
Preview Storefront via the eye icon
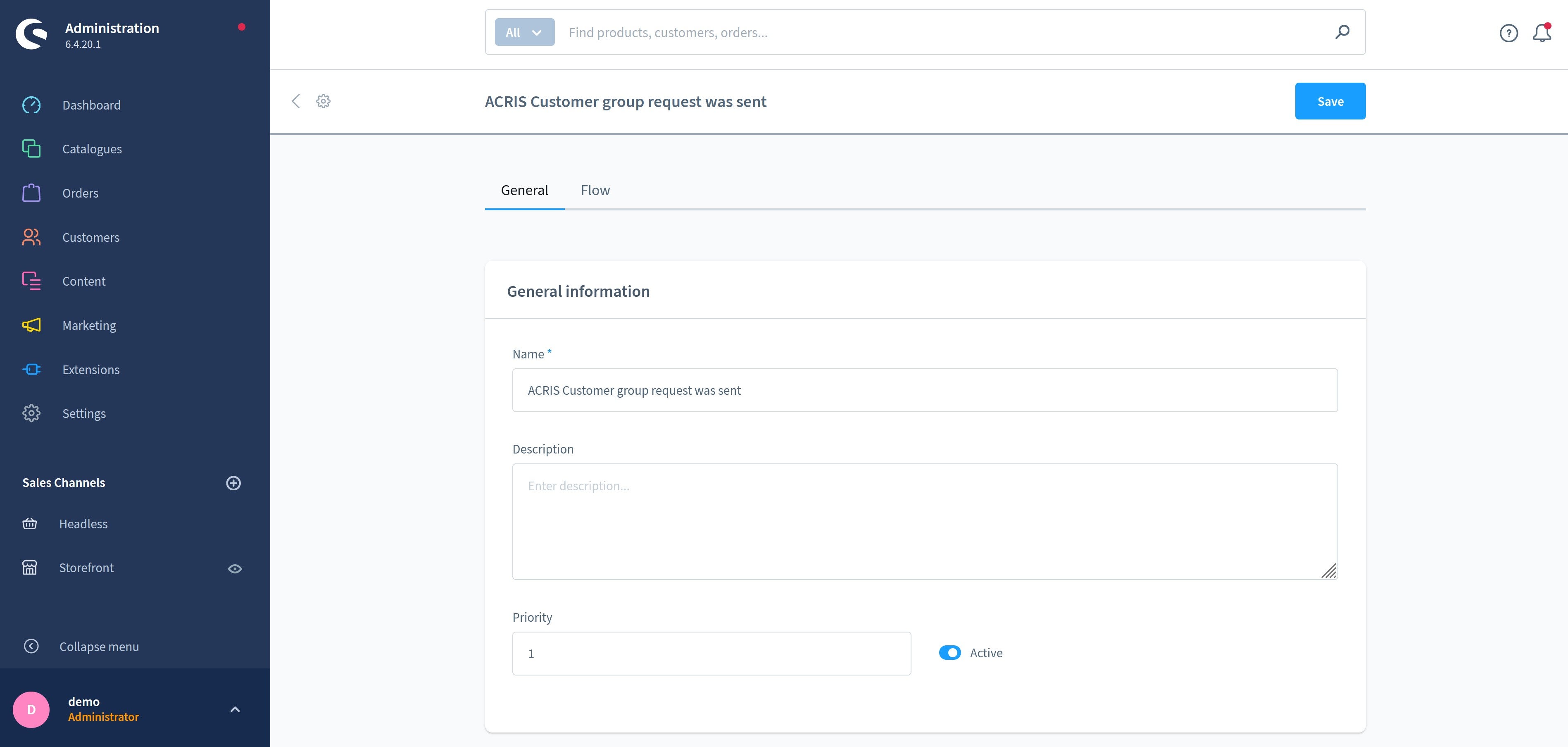point(235,568)
